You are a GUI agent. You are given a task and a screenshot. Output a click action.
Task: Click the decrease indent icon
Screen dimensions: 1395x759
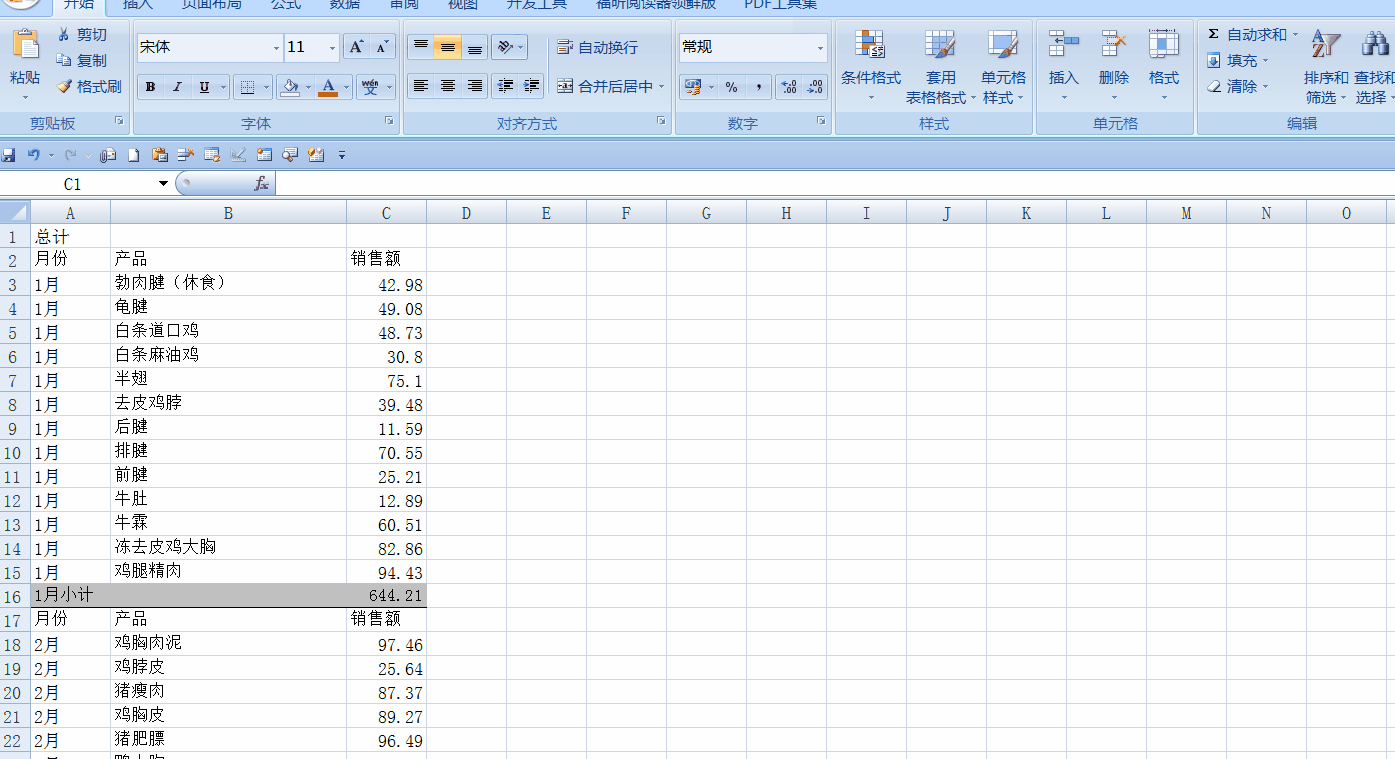505,86
